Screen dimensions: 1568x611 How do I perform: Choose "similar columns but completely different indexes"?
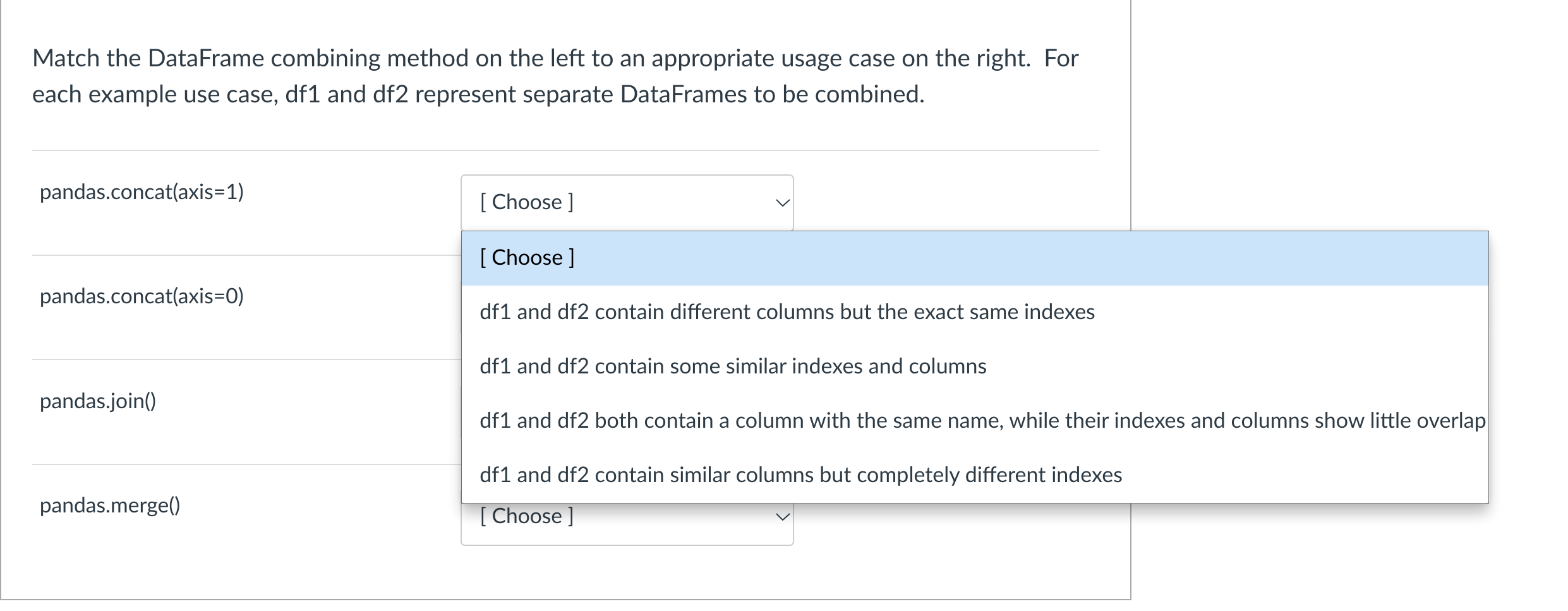(800, 475)
